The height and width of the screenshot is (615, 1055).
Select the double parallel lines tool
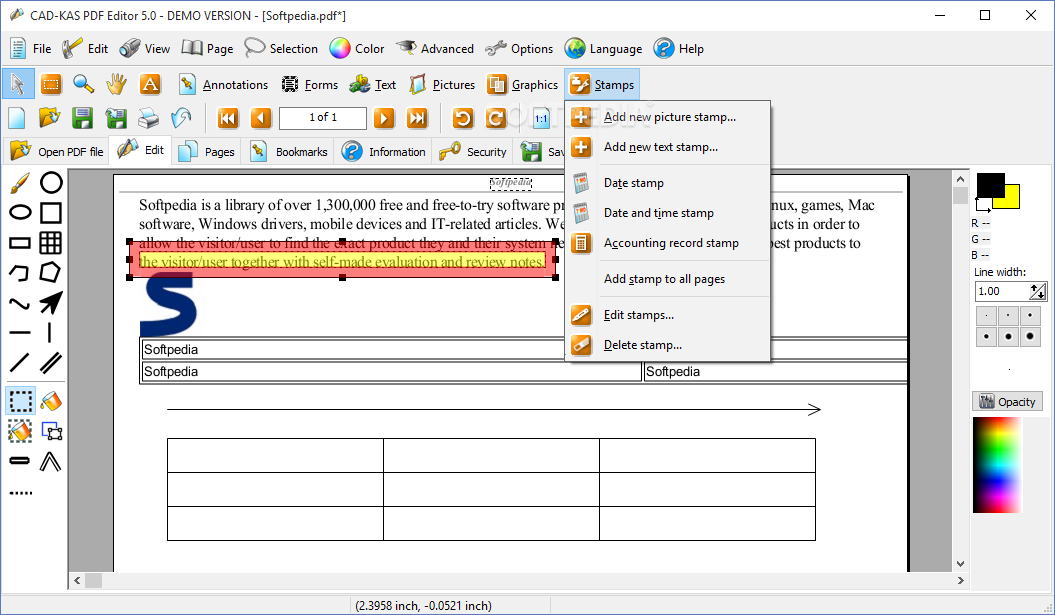tap(51, 363)
